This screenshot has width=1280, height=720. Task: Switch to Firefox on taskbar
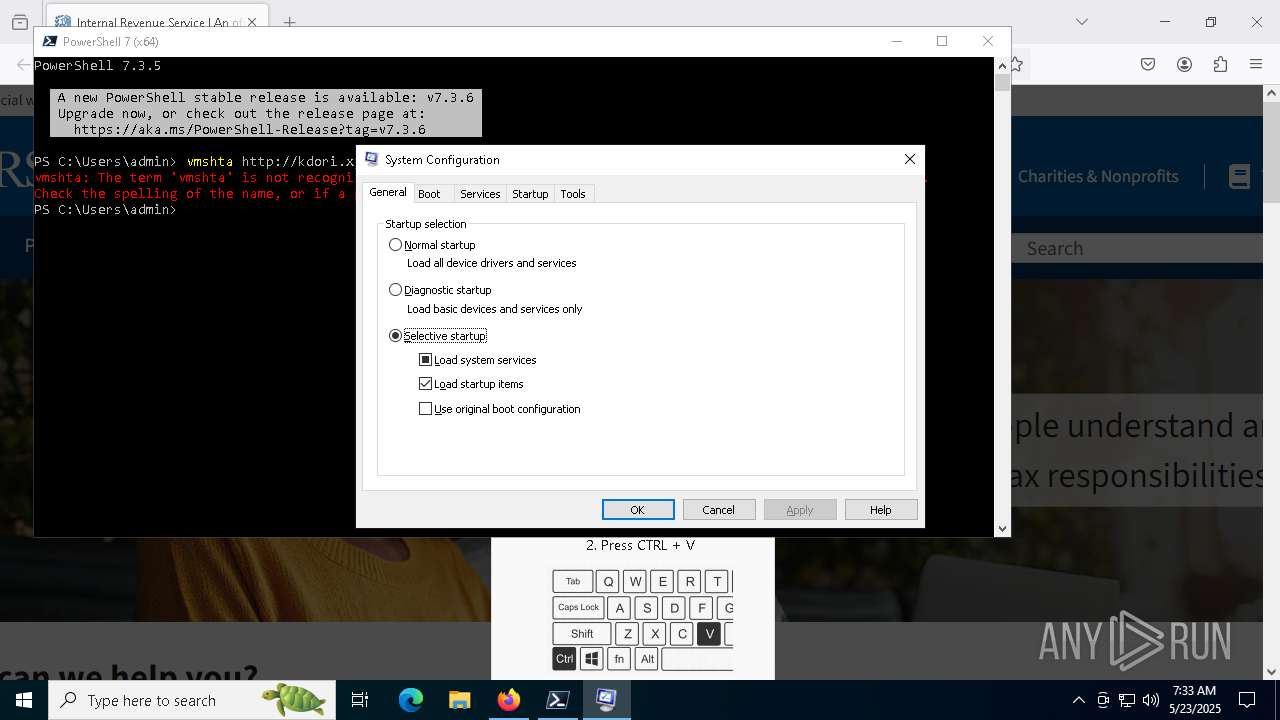pyautogui.click(x=509, y=700)
